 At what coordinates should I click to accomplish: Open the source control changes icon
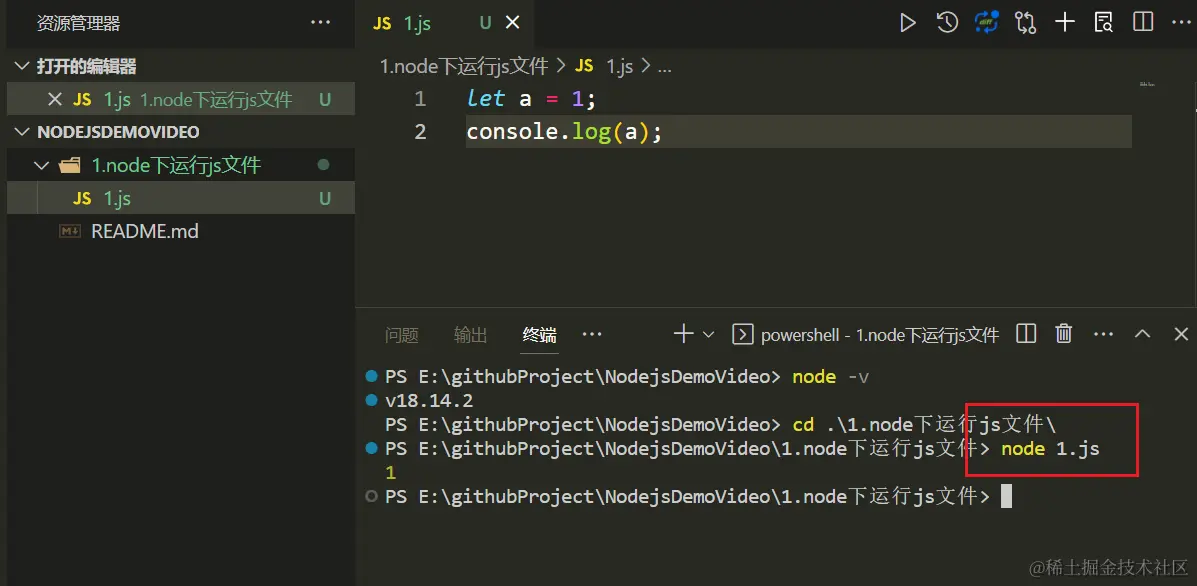tap(1025, 23)
